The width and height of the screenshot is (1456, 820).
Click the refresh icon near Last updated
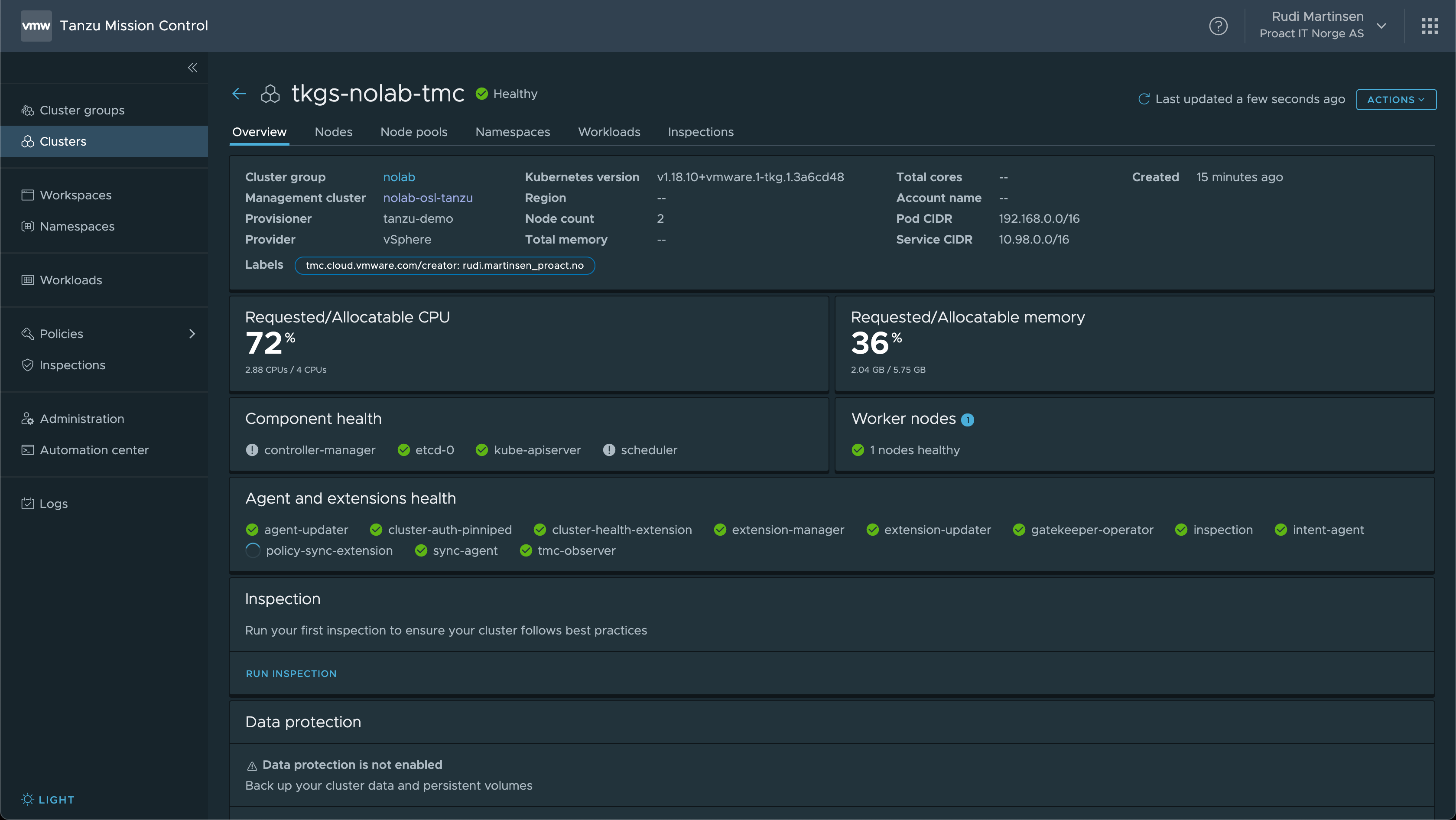pos(1144,99)
